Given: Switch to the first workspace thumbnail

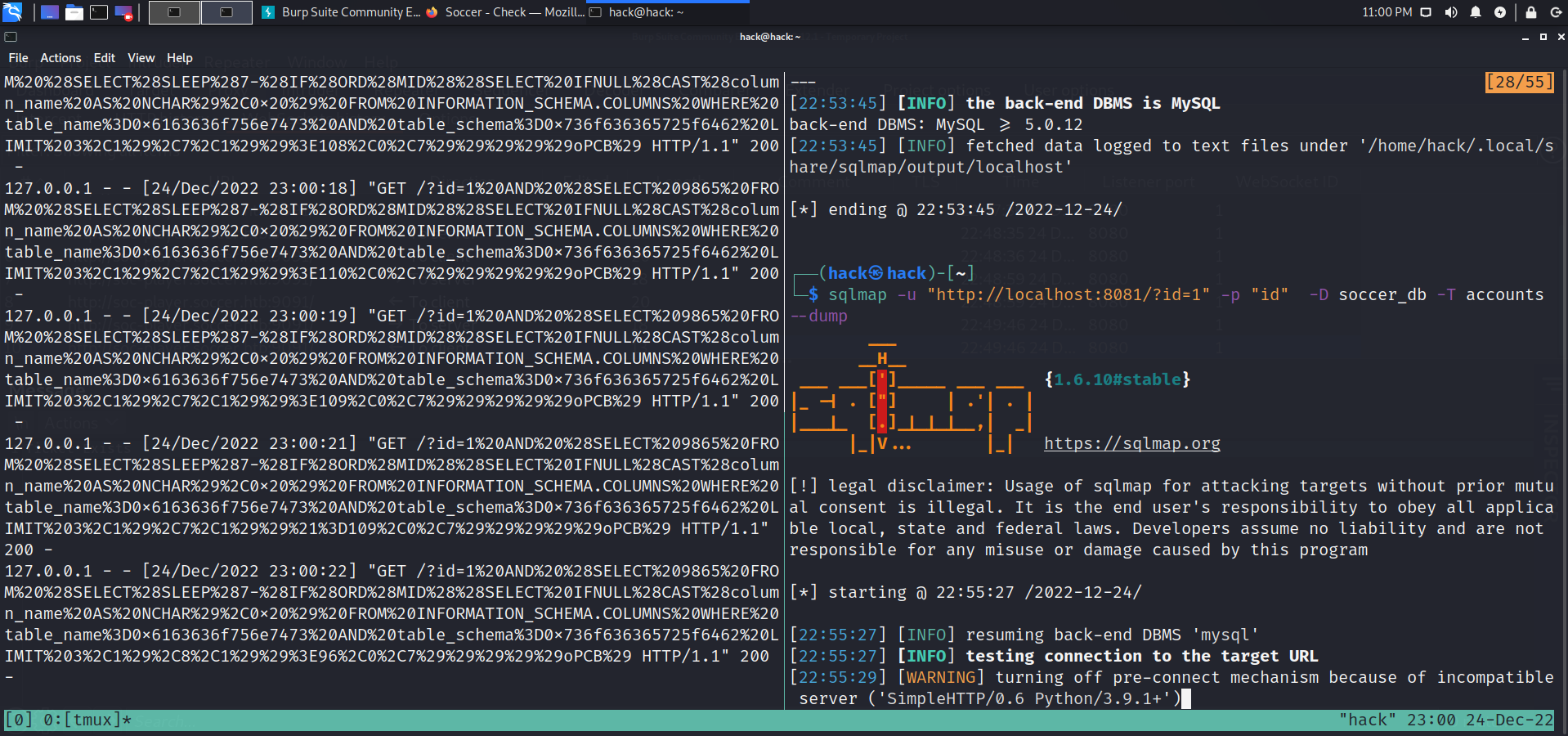Looking at the screenshot, I should pyautogui.click(x=174, y=12).
